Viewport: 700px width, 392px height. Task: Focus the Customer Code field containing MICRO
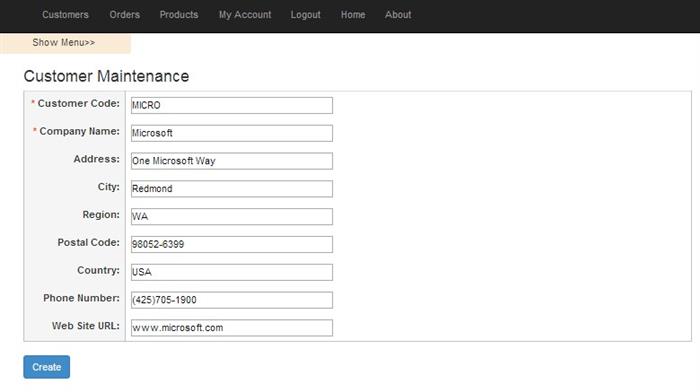pyautogui.click(x=232, y=105)
